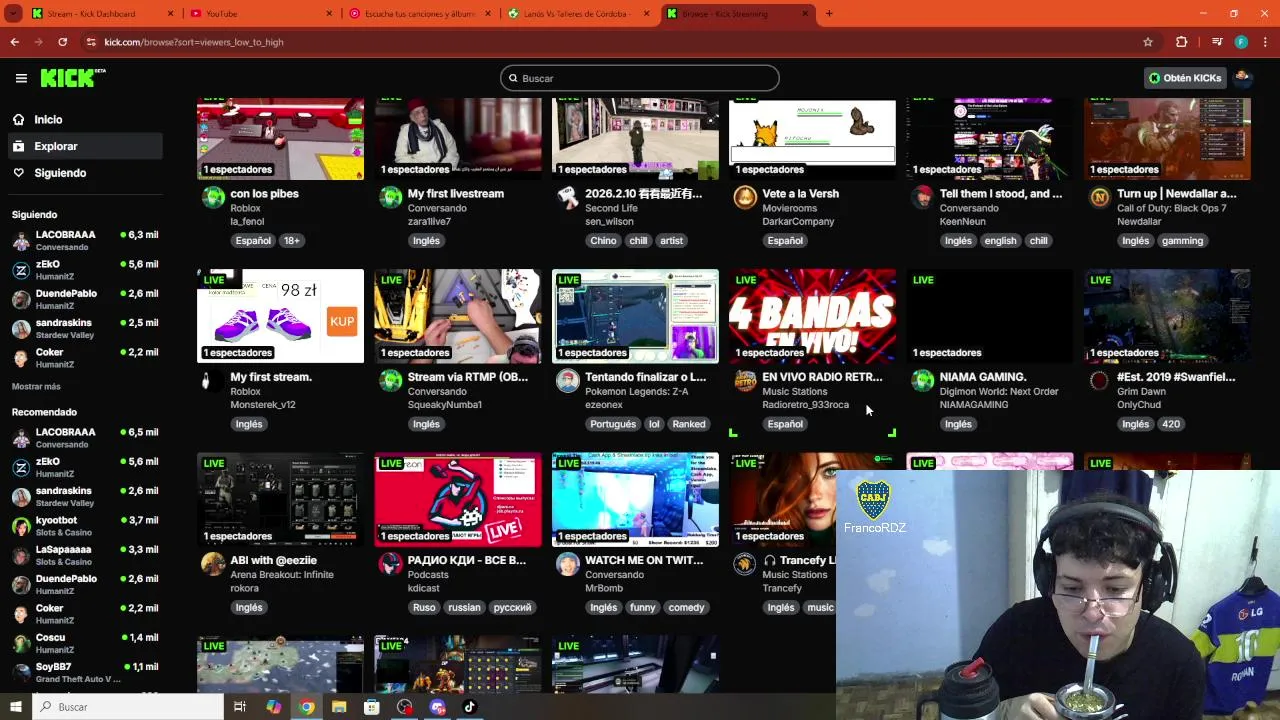Open kyootbot in the Recomendado list
The height and width of the screenshot is (720, 1280).
pos(85,526)
